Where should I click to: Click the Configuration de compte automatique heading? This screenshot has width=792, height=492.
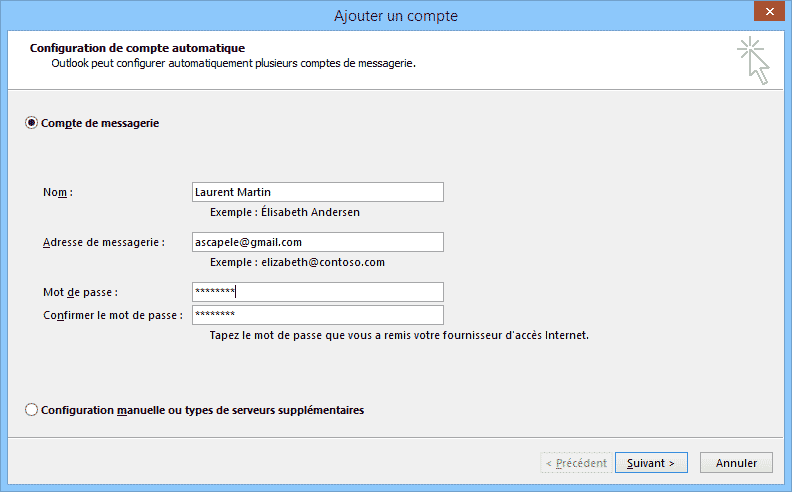click(x=137, y=47)
